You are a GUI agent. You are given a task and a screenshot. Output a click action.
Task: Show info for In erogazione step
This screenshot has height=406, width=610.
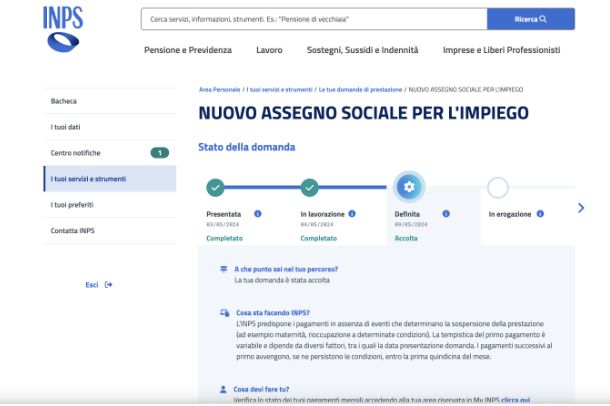(540, 214)
